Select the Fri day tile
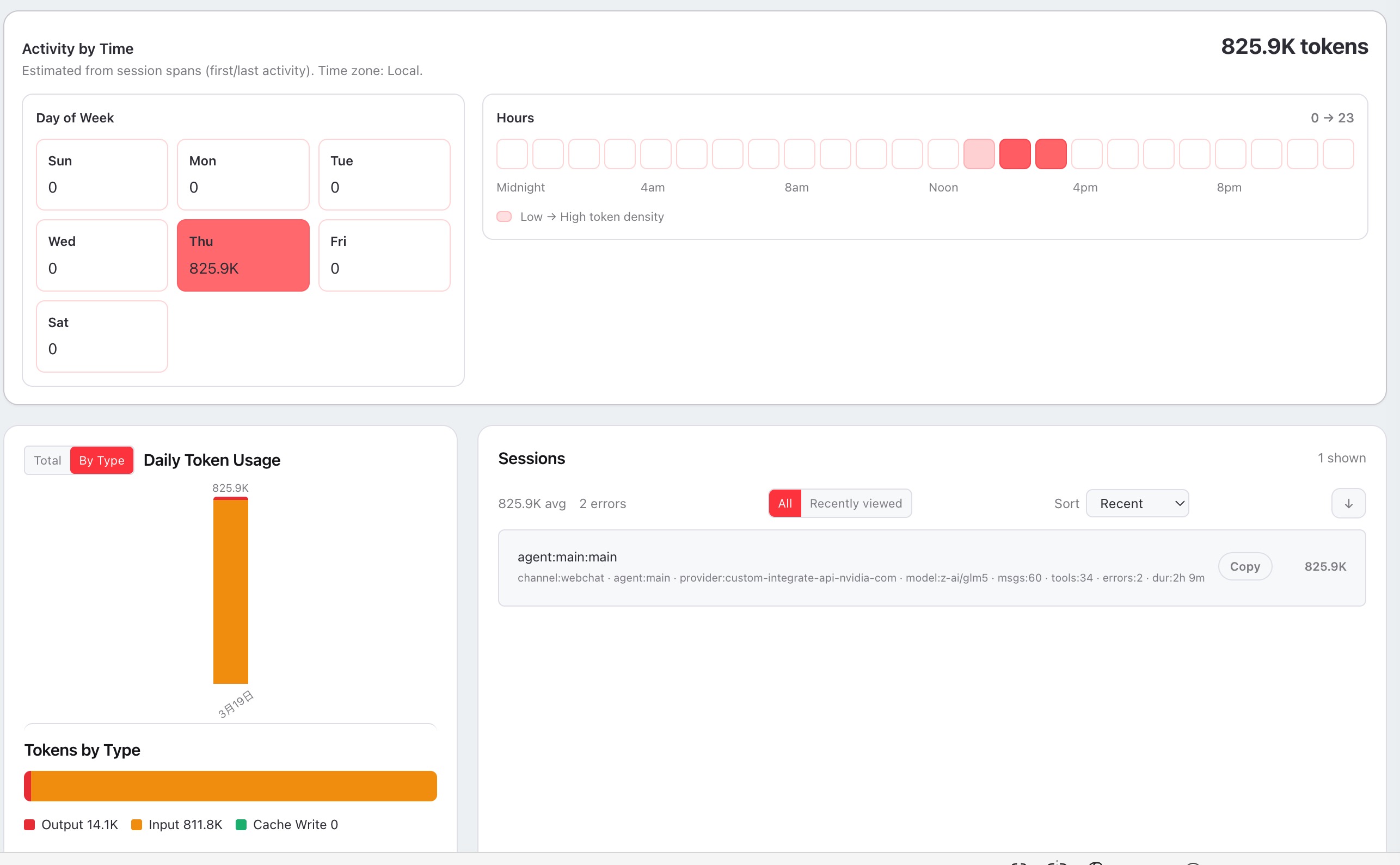 coord(384,255)
